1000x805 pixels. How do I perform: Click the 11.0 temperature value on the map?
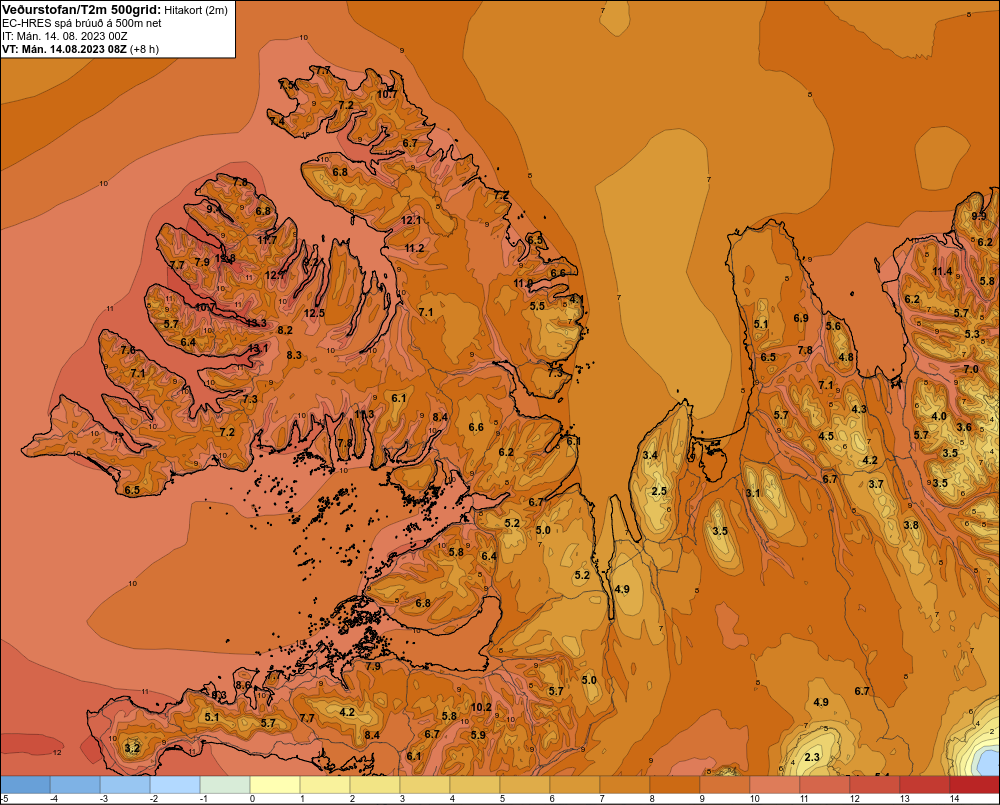(x=523, y=283)
